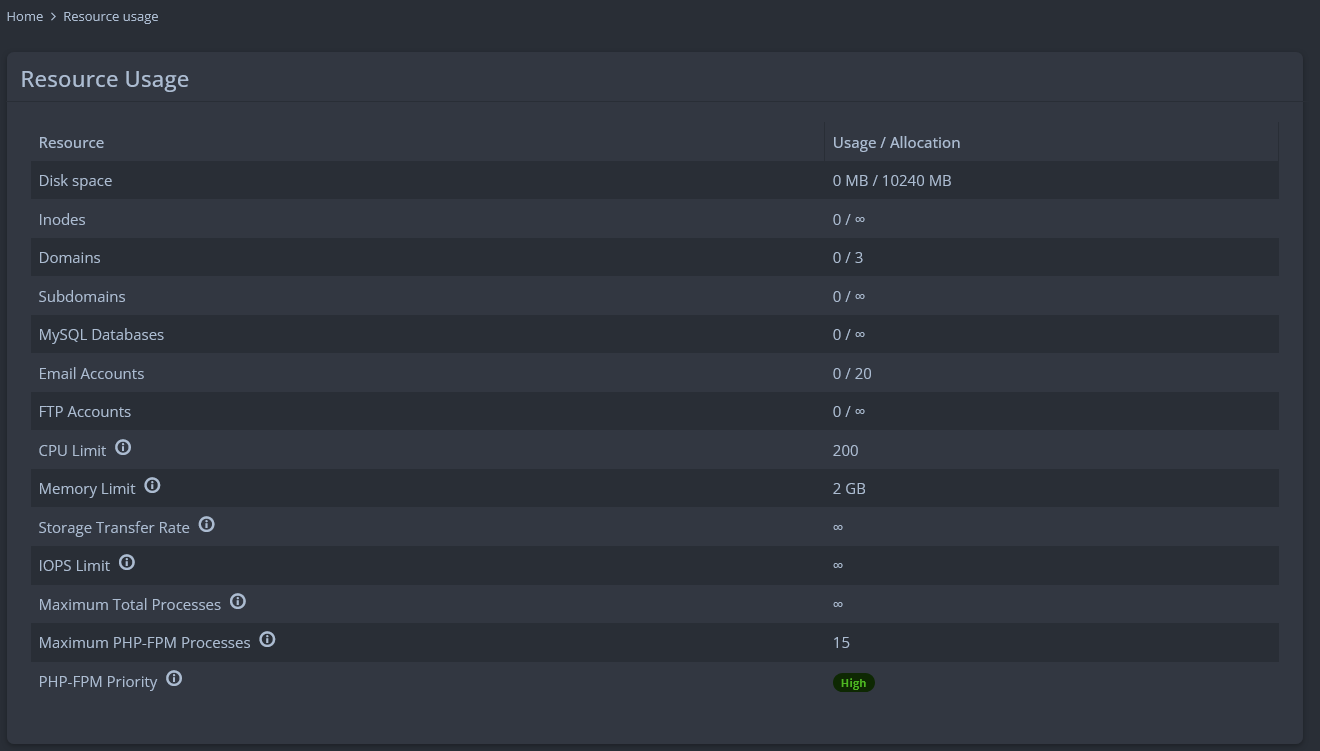Screen dimensions: 1320x751
Task: Select the Subdomains row label
Action: click(x=82, y=296)
